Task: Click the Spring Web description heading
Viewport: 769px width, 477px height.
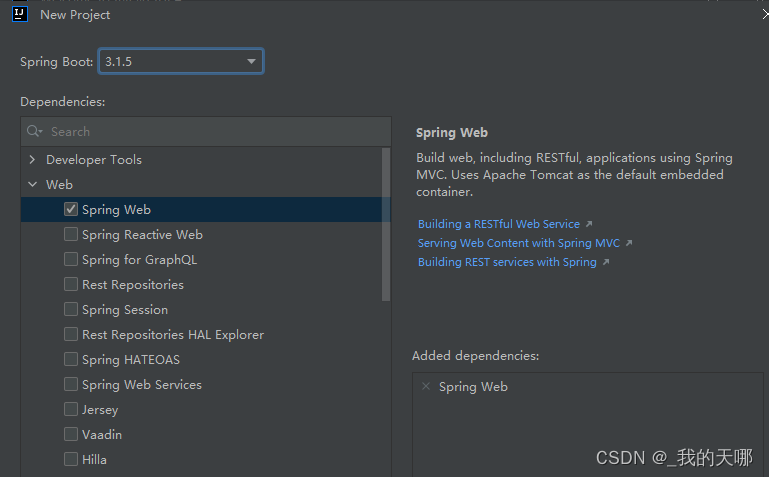Action: [452, 133]
